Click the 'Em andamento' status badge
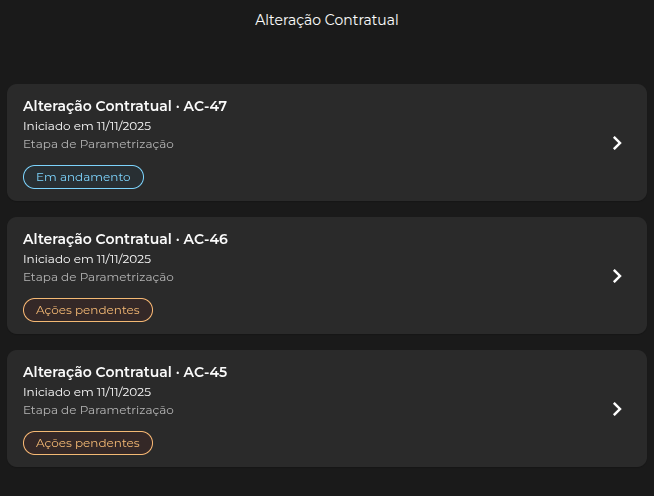This screenshot has height=496, width=654. [x=83, y=177]
